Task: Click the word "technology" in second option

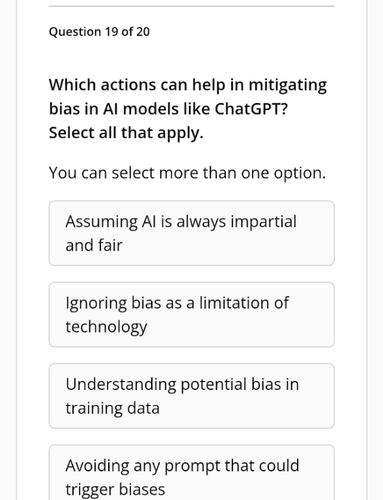Action: [x=106, y=327]
